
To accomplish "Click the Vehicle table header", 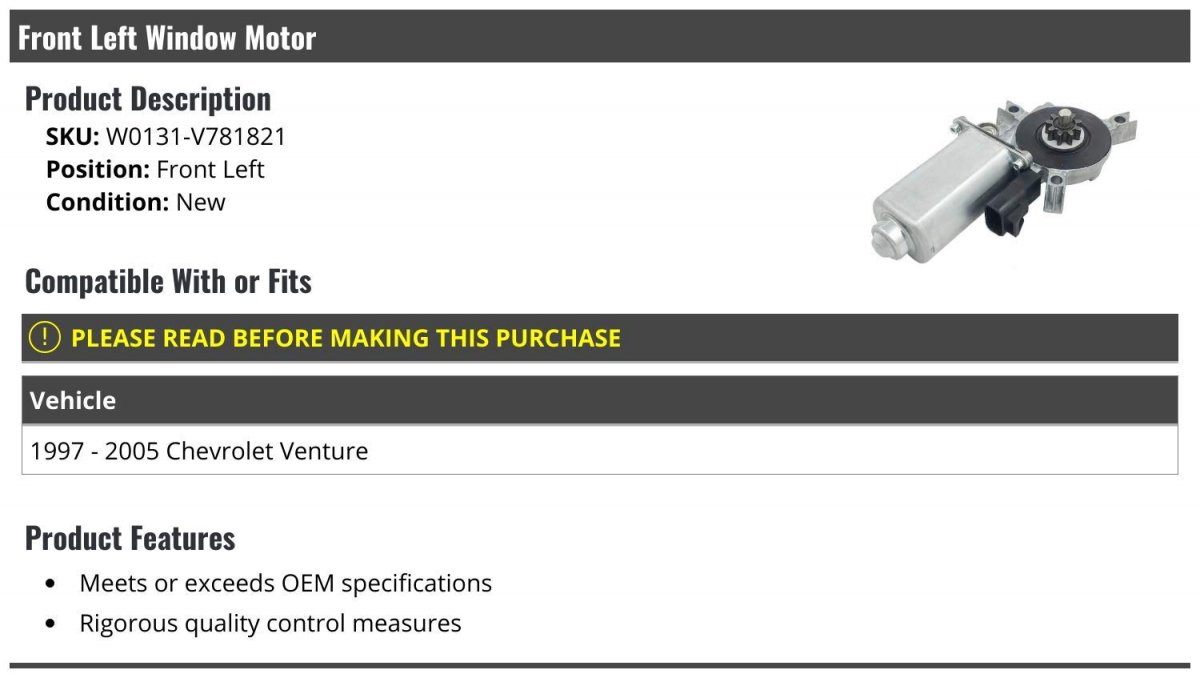I will tap(600, 400).
